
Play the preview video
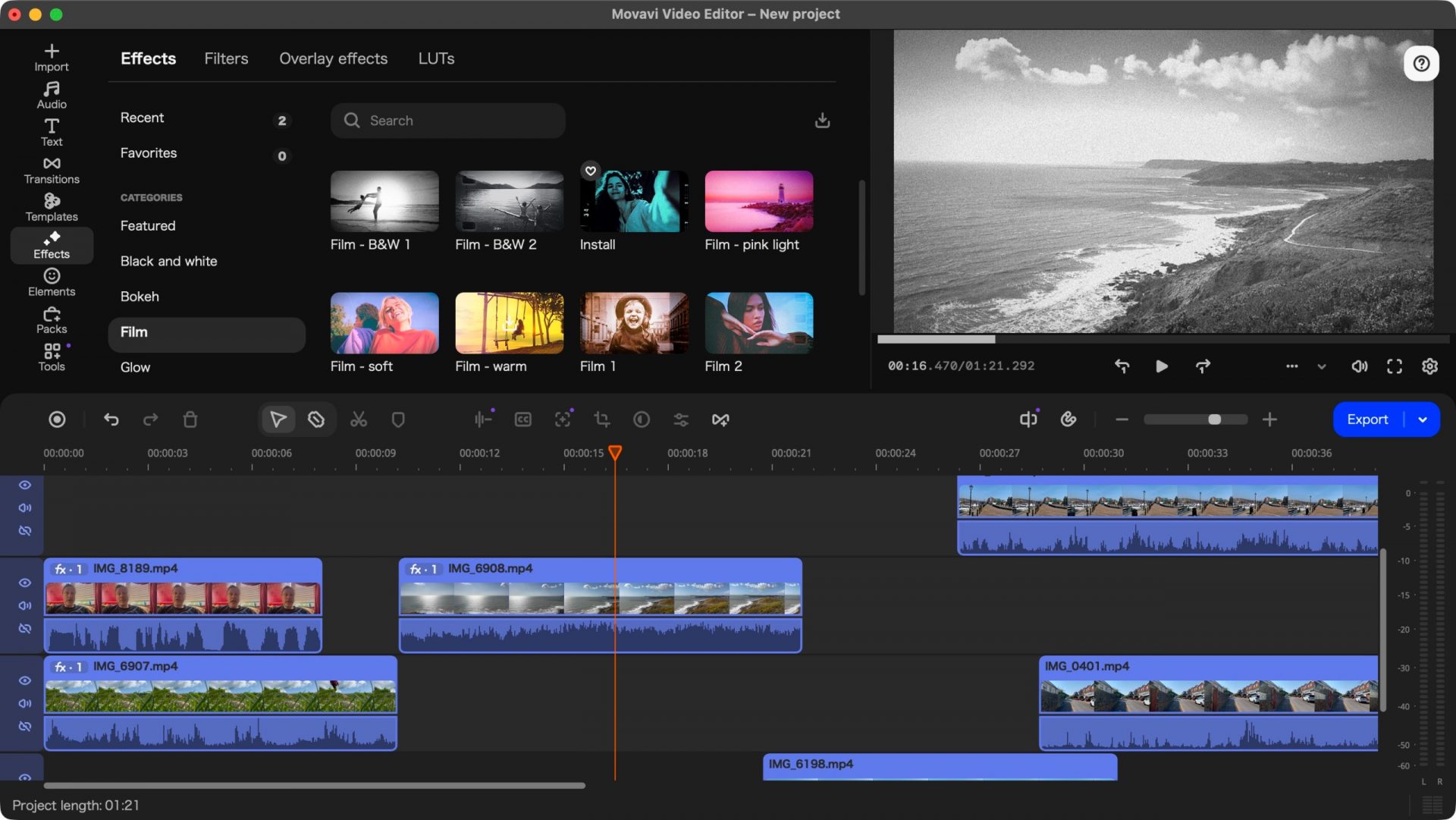click(x=1161, y=366)
